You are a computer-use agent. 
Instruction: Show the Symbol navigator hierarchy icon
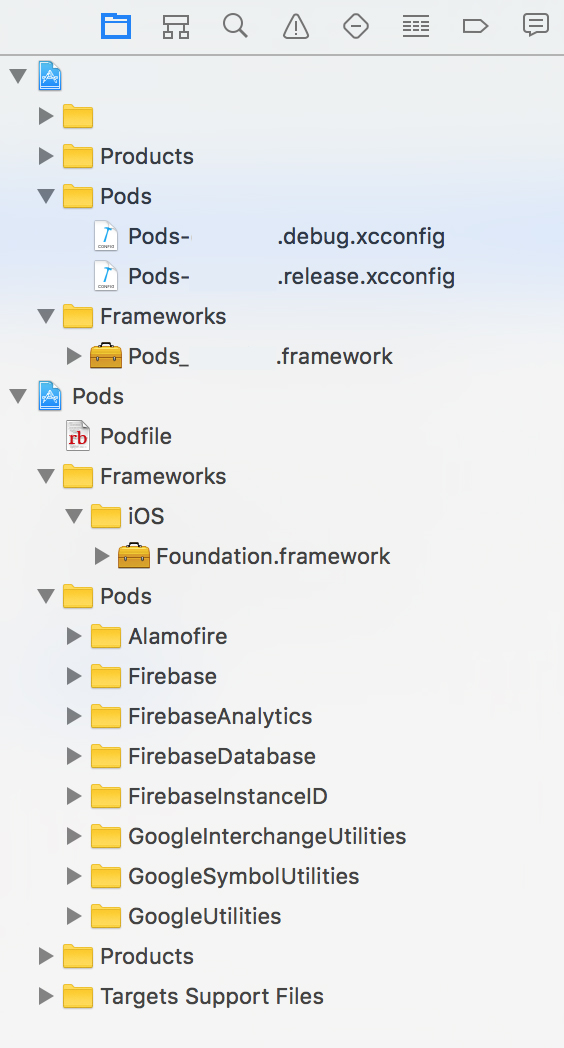[176, 27]
